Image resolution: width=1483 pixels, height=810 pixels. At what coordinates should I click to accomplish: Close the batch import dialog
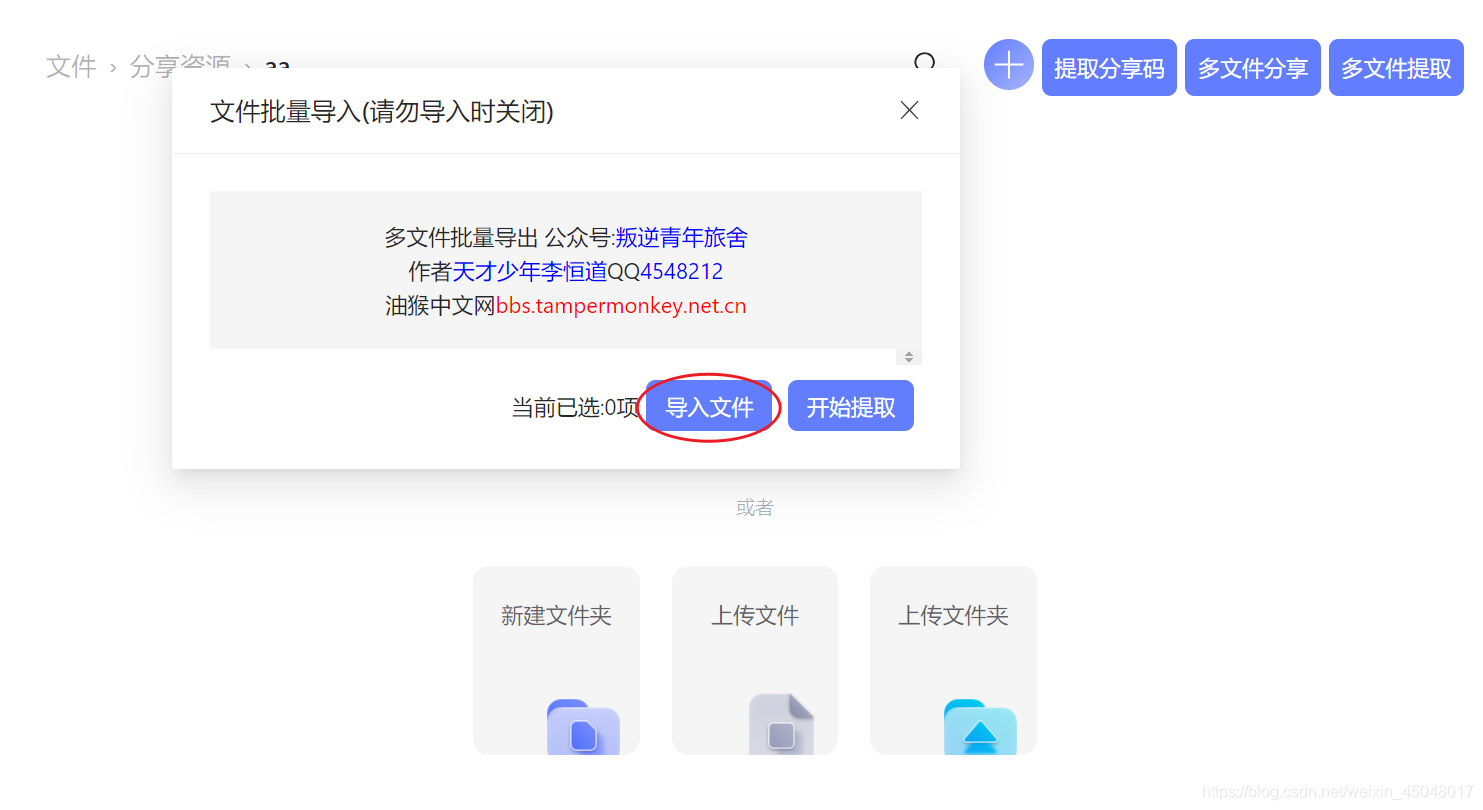(909, 110)
